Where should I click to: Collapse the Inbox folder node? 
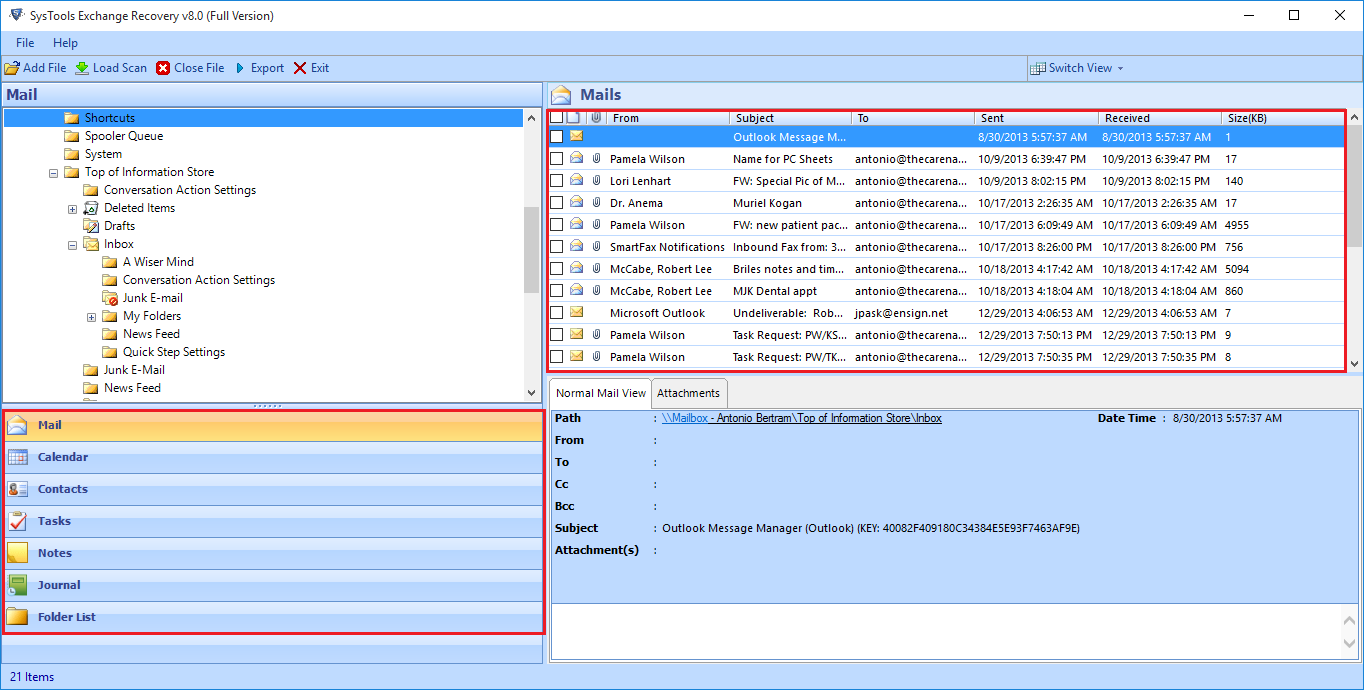72,244
